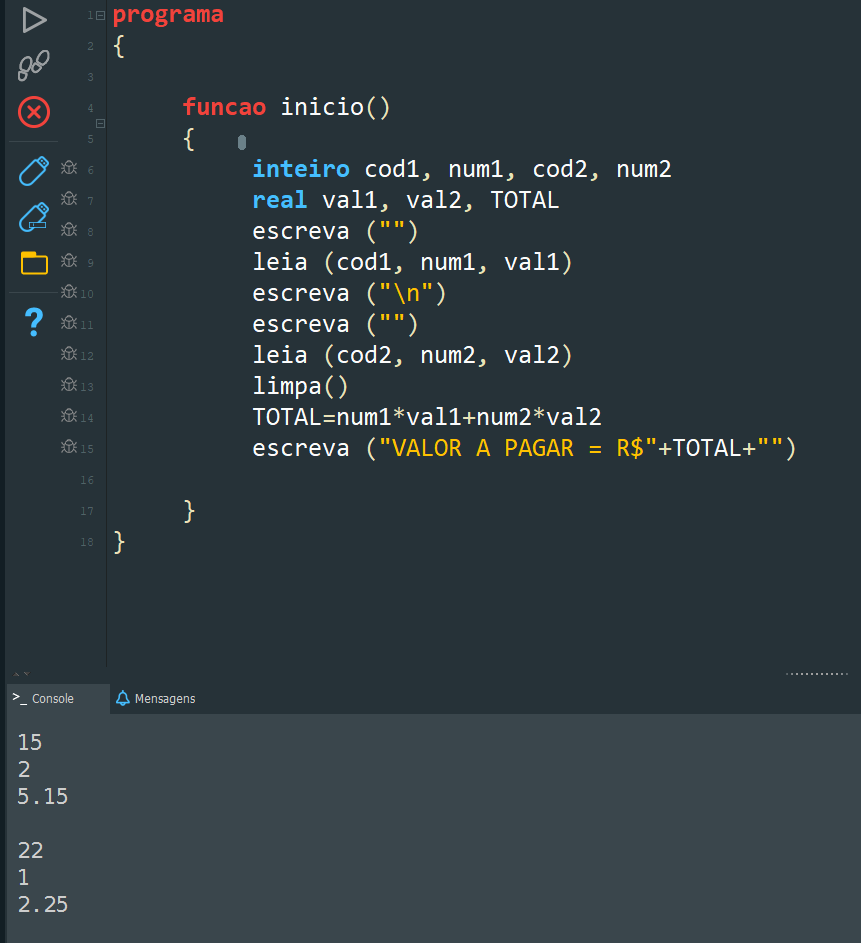Click console output value '22'
861x943 pixels.
pos(31,851)
